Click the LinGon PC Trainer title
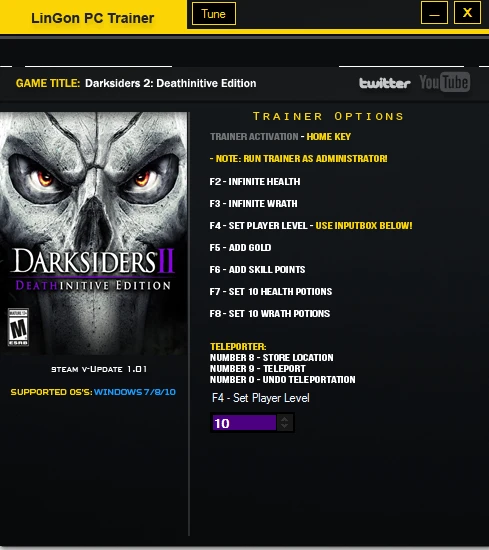Viewport: 489px width, 550px height. click(93, 18)
